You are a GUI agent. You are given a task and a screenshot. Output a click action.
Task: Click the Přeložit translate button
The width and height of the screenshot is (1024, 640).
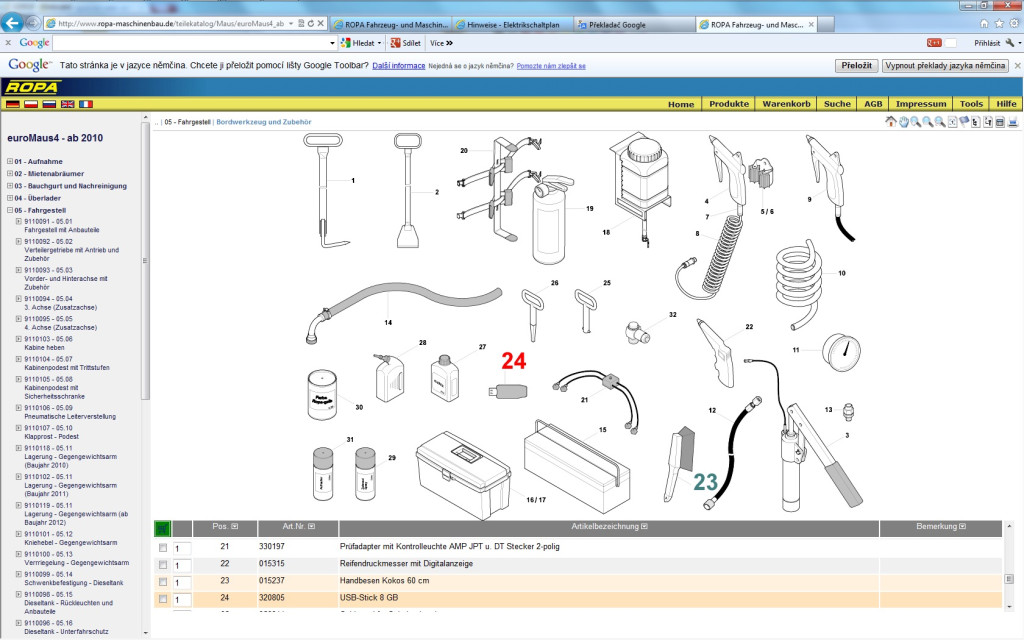[x=856, y=65]
